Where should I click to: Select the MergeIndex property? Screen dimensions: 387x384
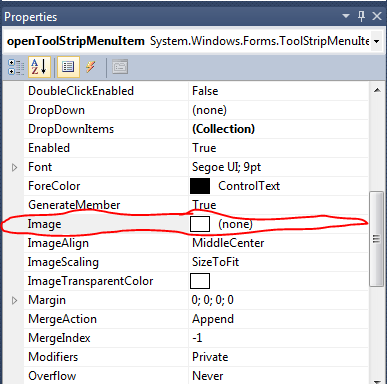pyautogui.click(x=59, y=338)
